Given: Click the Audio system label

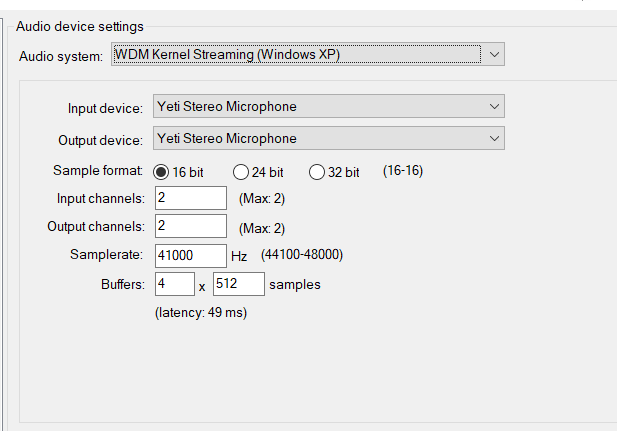Looking at the screenshot, I should (x=61, y=56).
